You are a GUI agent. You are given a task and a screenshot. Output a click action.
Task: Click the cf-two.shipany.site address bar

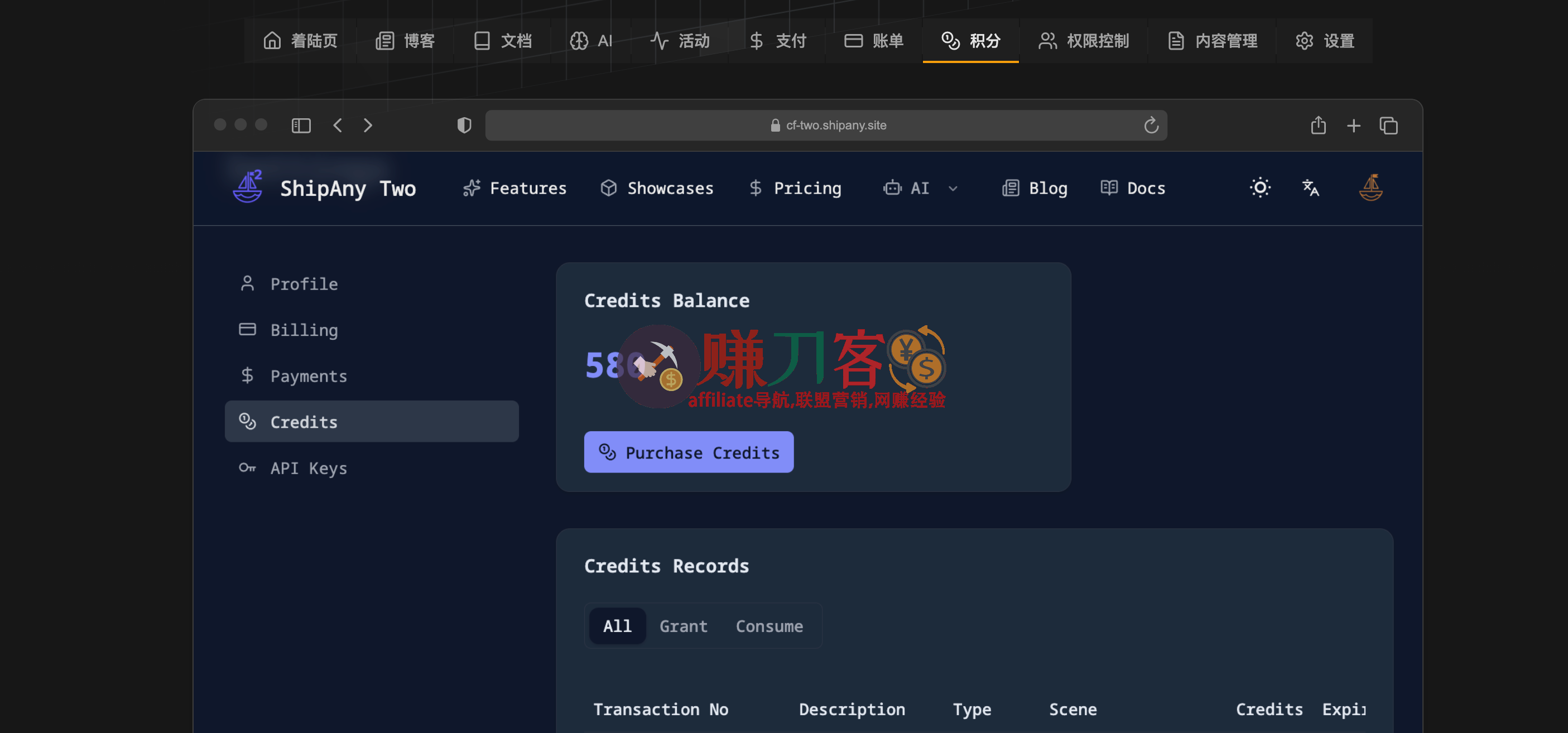click(826, 126)
